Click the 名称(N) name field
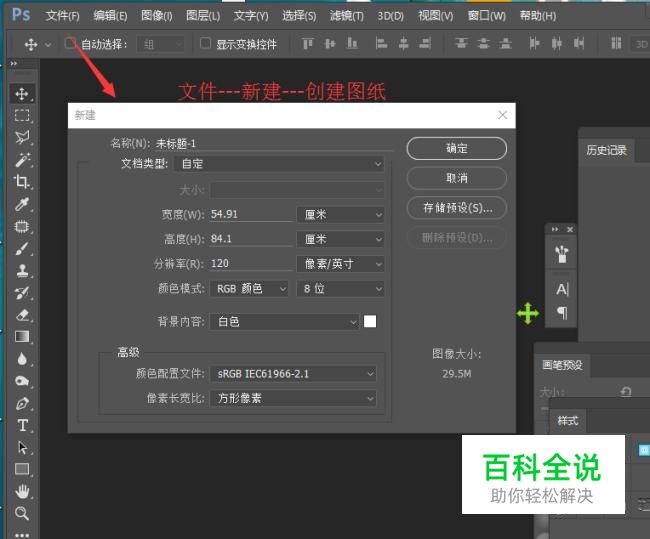The width and height of the screenshot is (650, 539). 273,143
